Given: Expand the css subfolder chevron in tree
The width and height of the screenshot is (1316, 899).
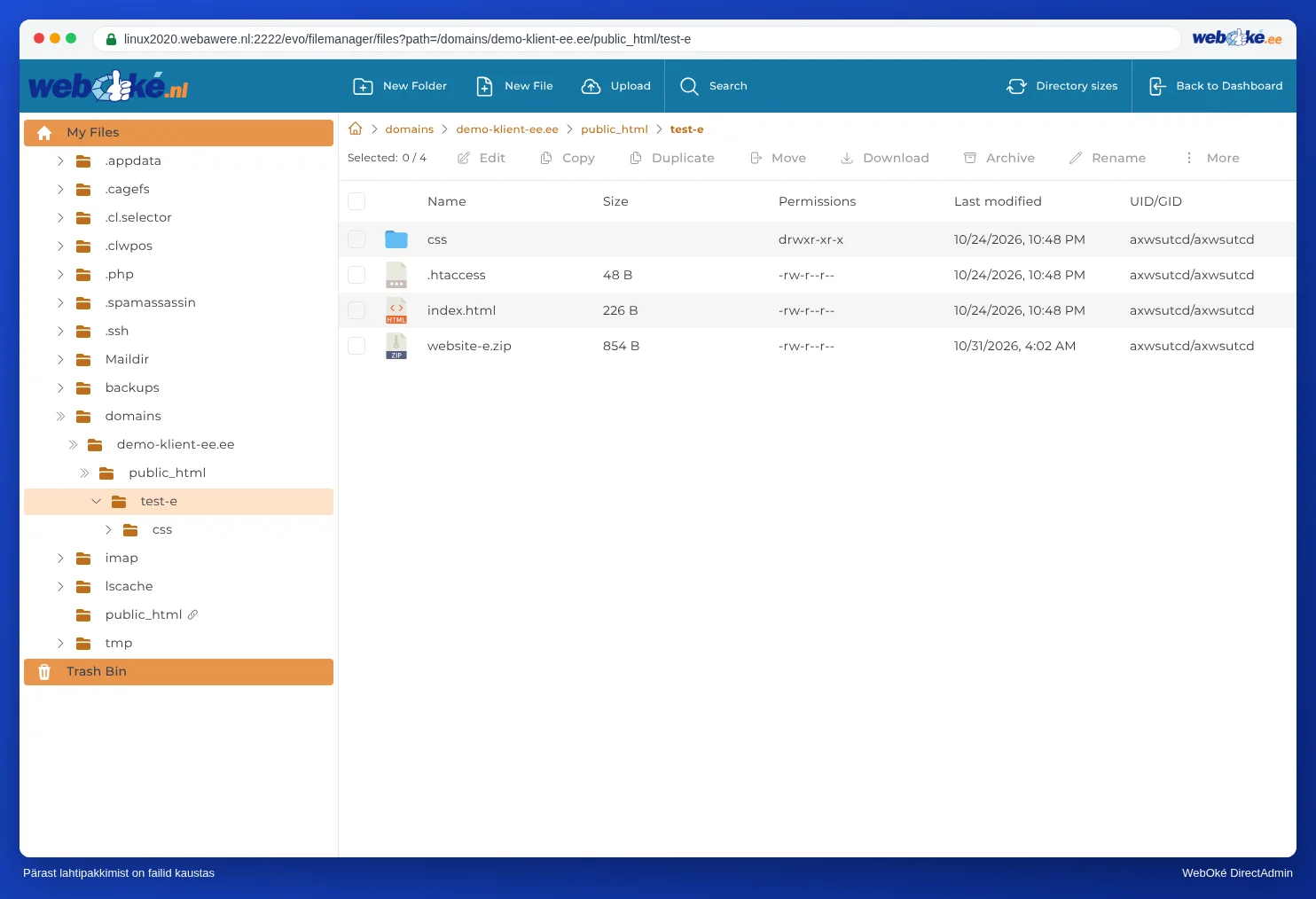Looking at the screenshot, I should [x=107, y=529].
